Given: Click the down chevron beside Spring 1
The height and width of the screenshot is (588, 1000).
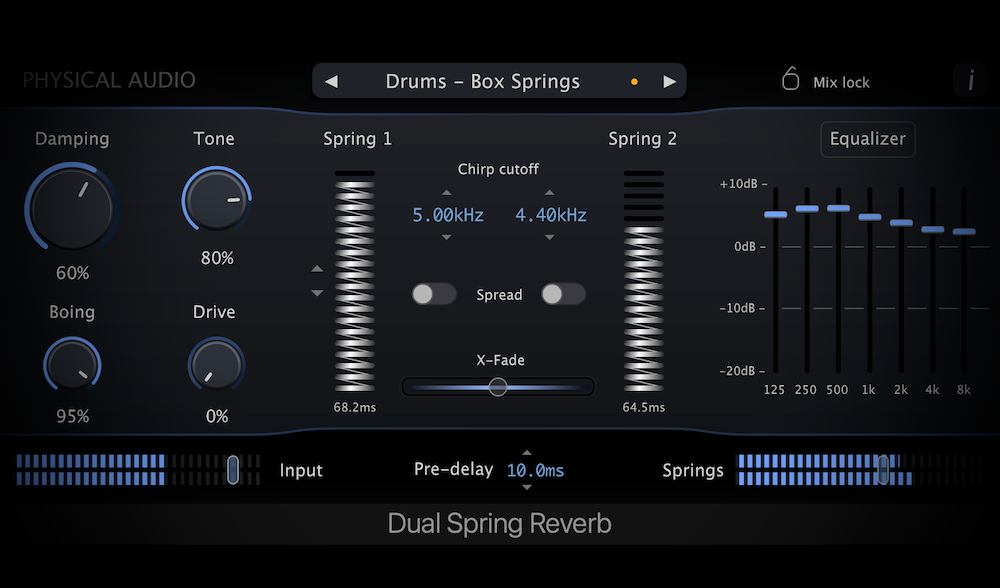Looking at the screenshot, I should click(317, 293).
